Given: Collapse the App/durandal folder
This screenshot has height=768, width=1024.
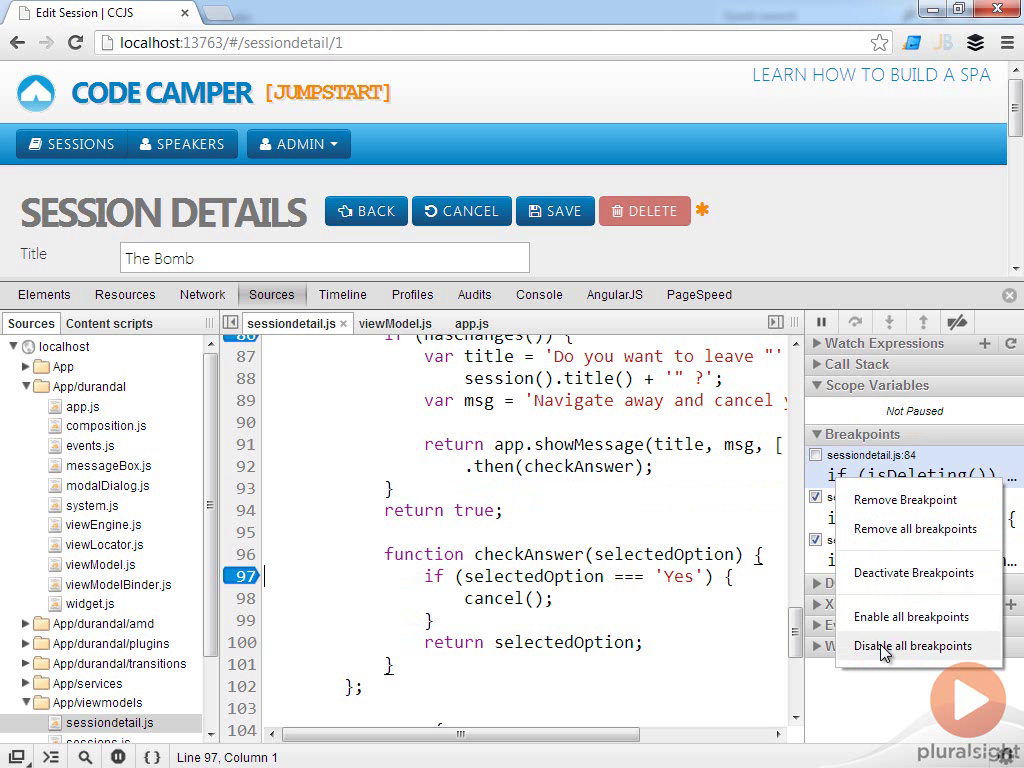Looking at the screenshot, I should (26, 386).
